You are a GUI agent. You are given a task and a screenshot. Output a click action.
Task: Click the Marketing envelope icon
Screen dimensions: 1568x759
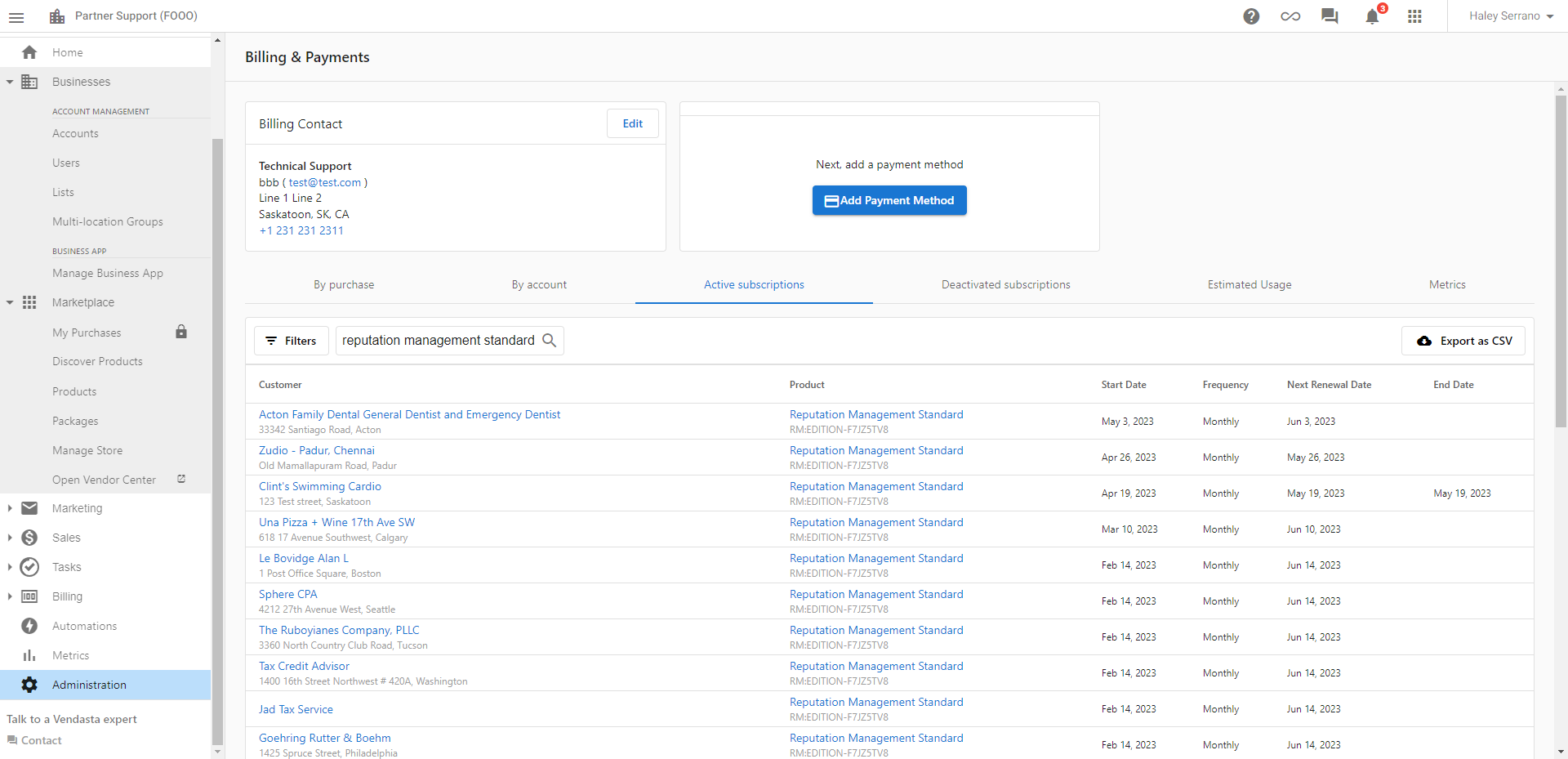click(29, 508)
